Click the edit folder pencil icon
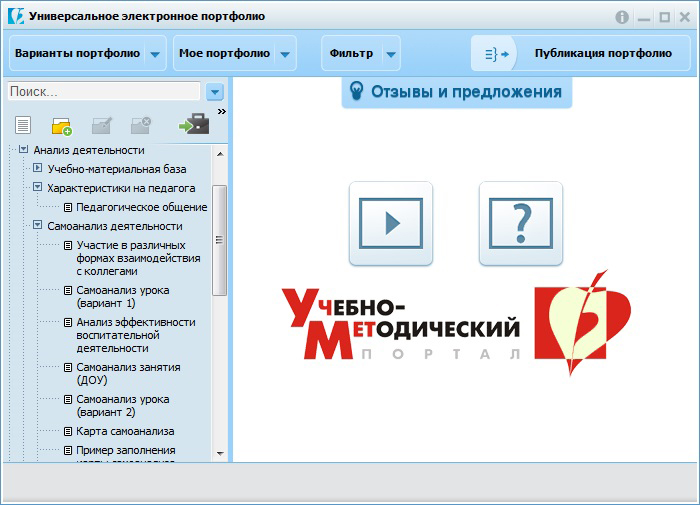Viewport: 700px width, 505px height. (102, 125)
